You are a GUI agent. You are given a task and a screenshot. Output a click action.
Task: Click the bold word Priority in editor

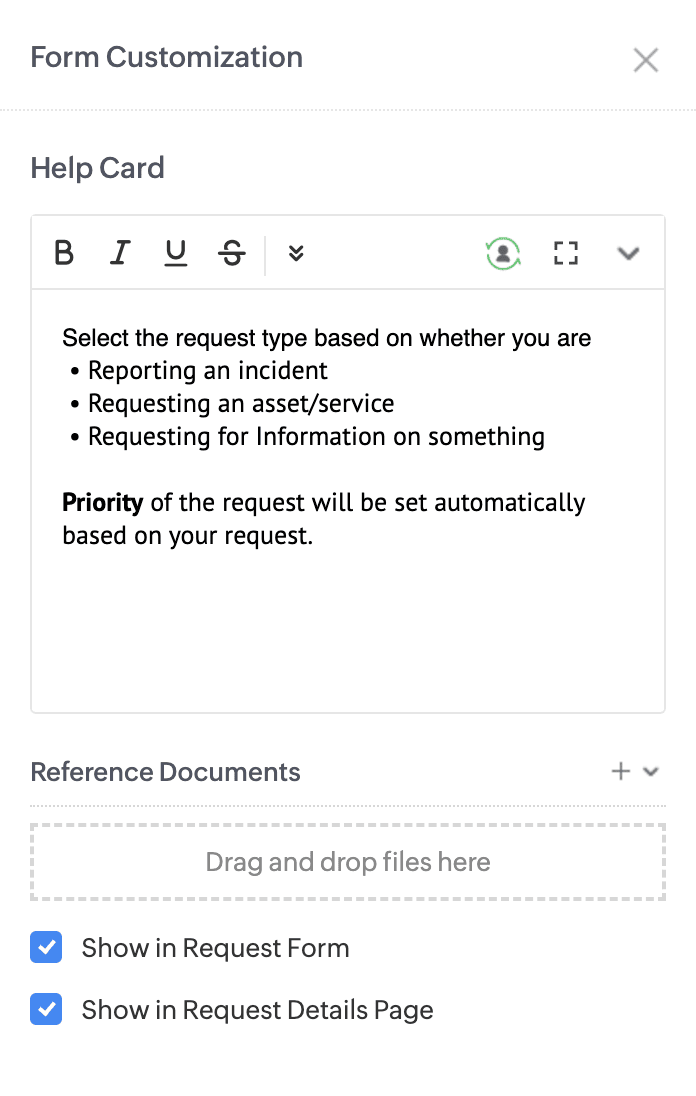click(103, 503)
